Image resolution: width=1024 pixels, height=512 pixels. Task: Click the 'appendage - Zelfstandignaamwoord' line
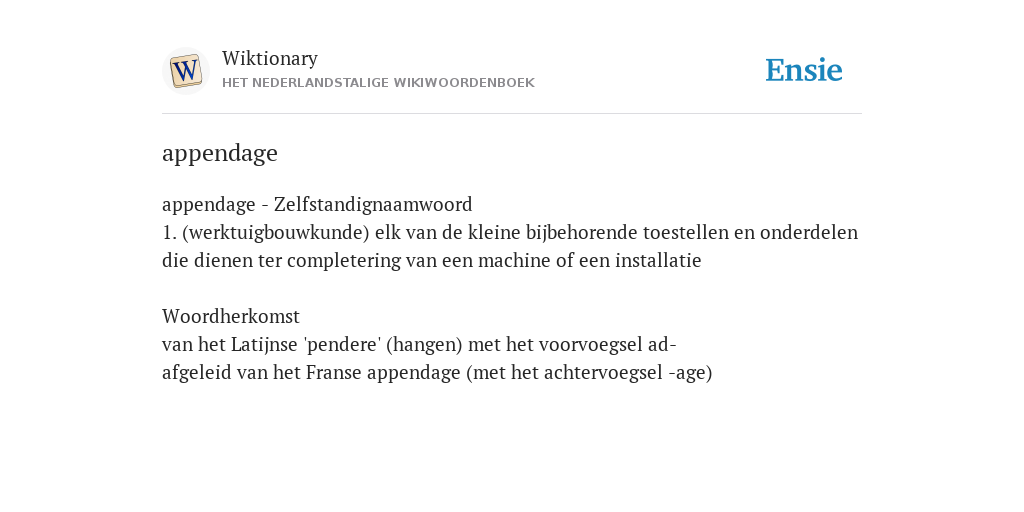pos(317,204)
